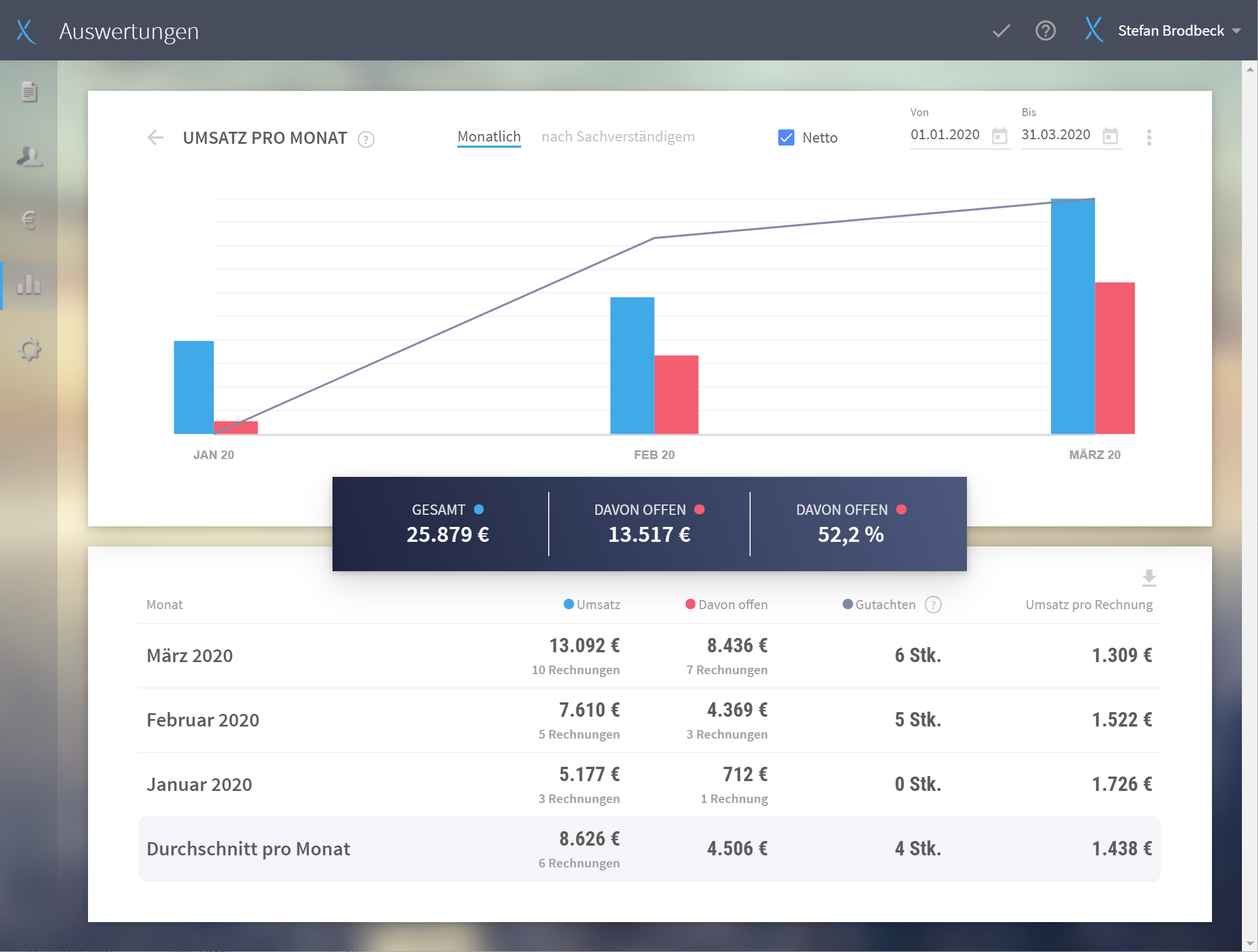Open the euro invoices icon in sidebar
1258x952 pixels.
pyautogui.click(x=29, y=220)
